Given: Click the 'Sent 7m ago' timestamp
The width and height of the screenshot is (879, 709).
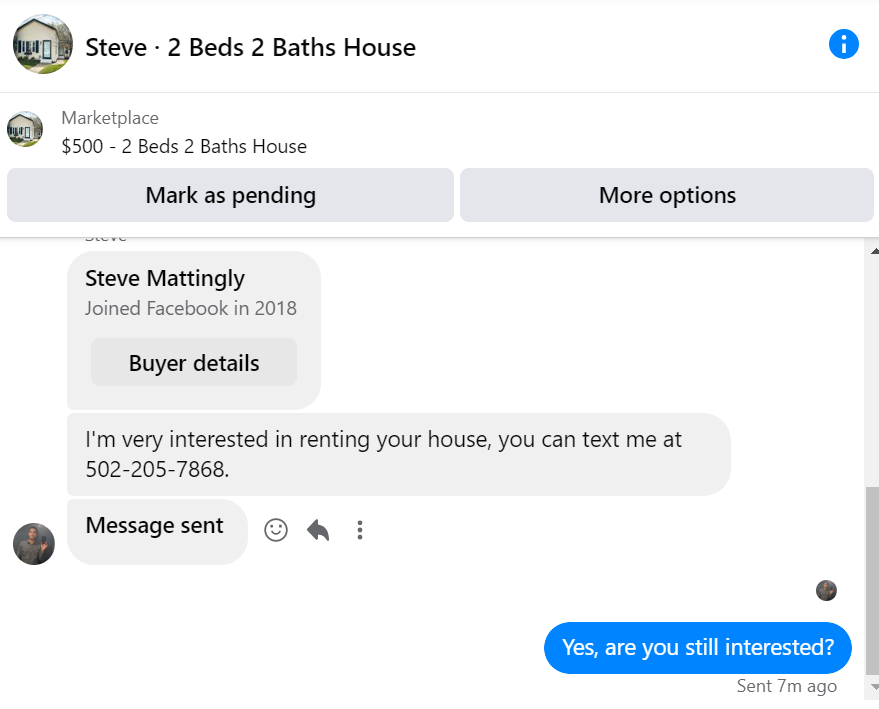Looking at the screenshot, I should 786,686.
